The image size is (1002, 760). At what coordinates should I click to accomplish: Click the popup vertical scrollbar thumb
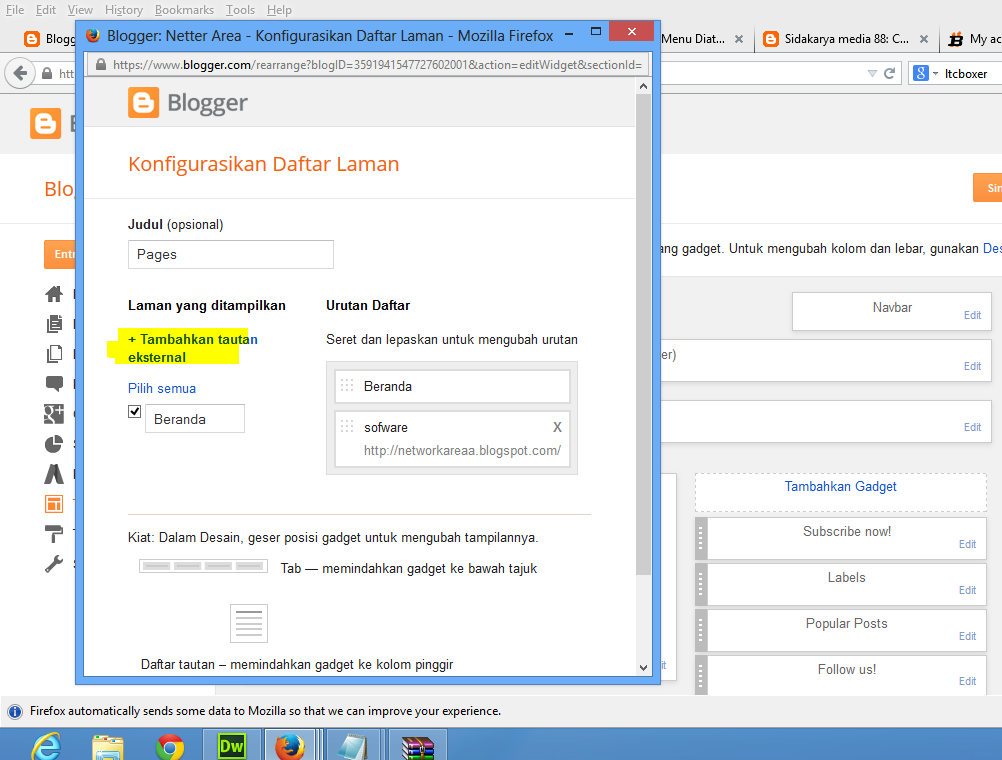point(644,334)
